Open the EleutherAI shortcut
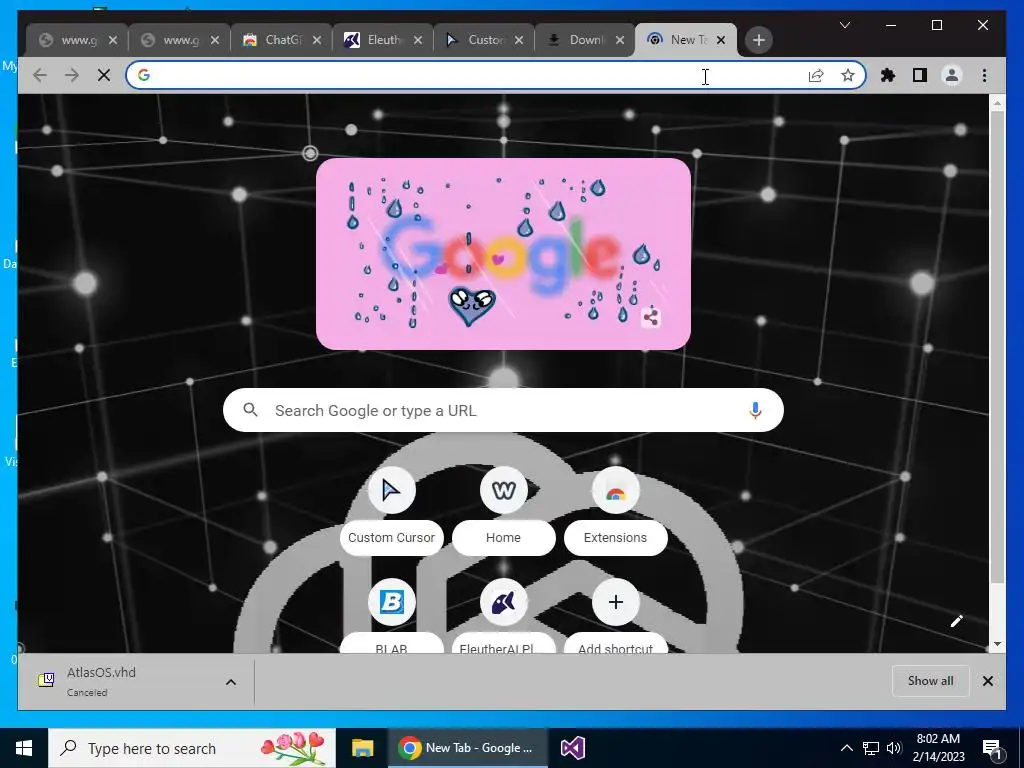 (x=504, y=615)
